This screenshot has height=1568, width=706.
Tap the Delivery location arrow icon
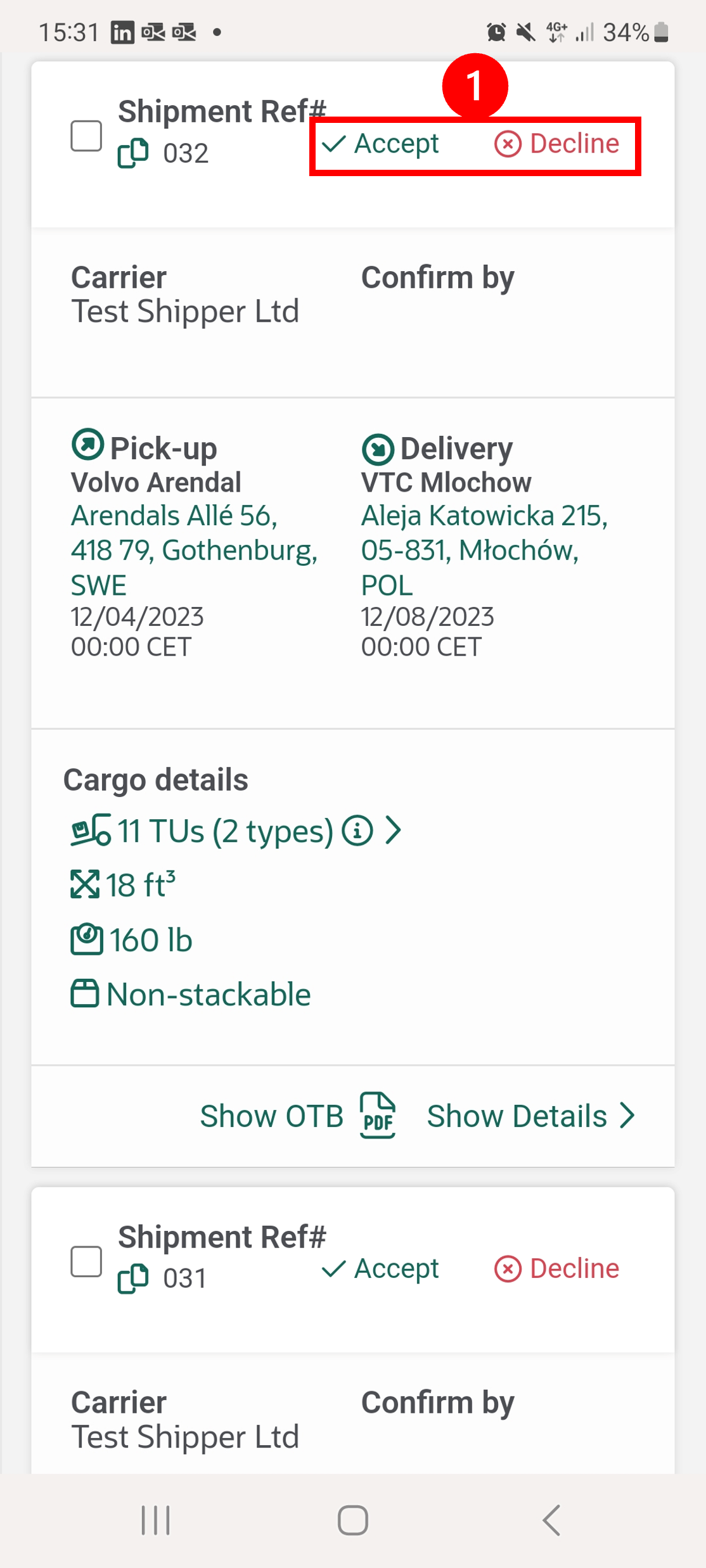coord(378,449)
